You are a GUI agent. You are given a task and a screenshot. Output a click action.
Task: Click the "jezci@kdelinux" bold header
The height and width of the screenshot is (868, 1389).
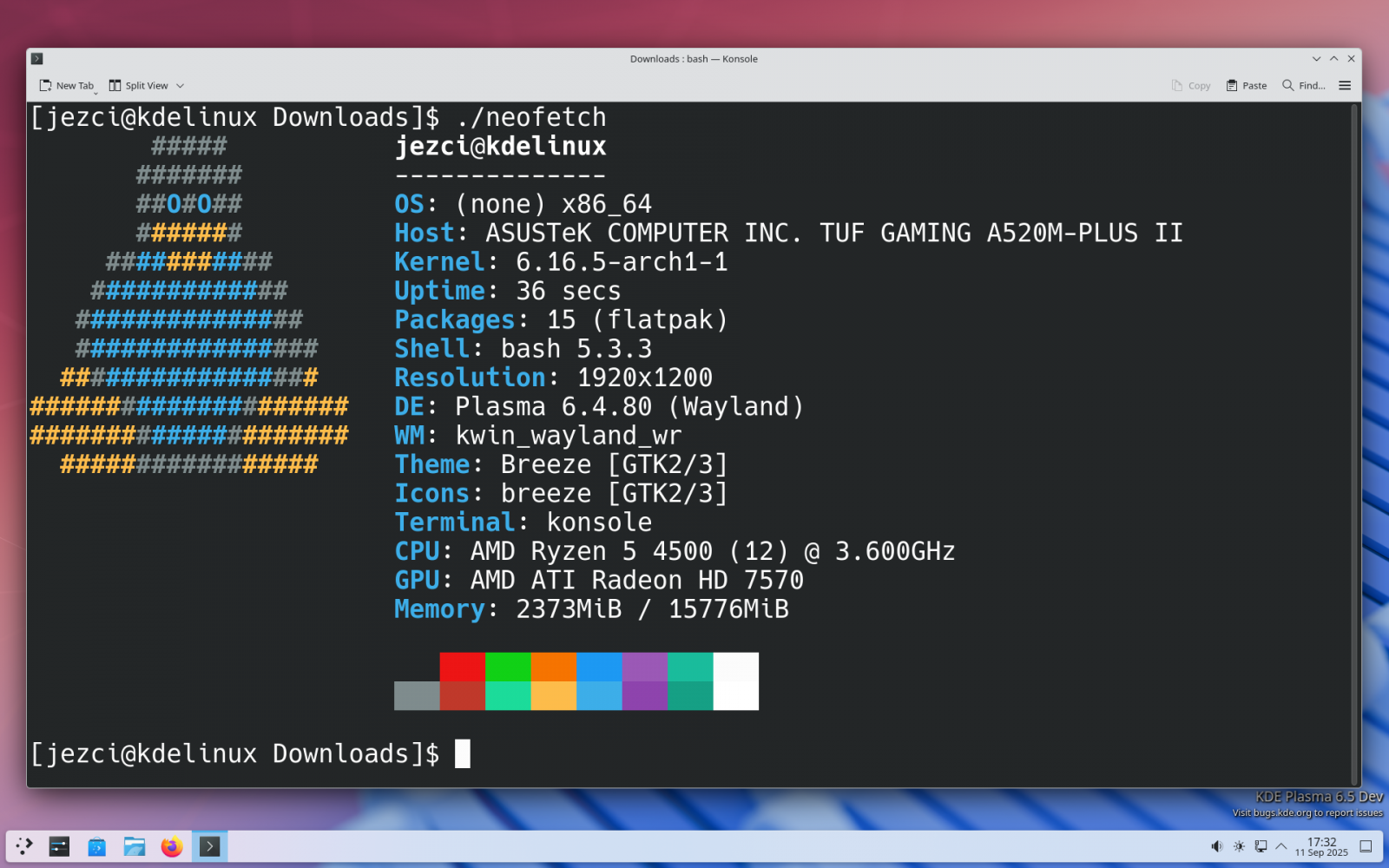(501, 146)
